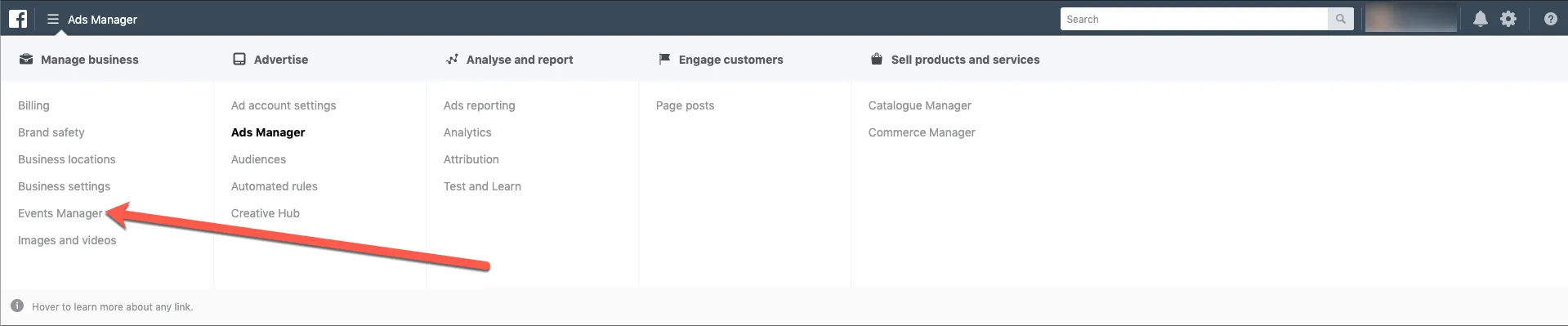
Task: Click the Manage business briefcase icon
Action: pos(26,59)
